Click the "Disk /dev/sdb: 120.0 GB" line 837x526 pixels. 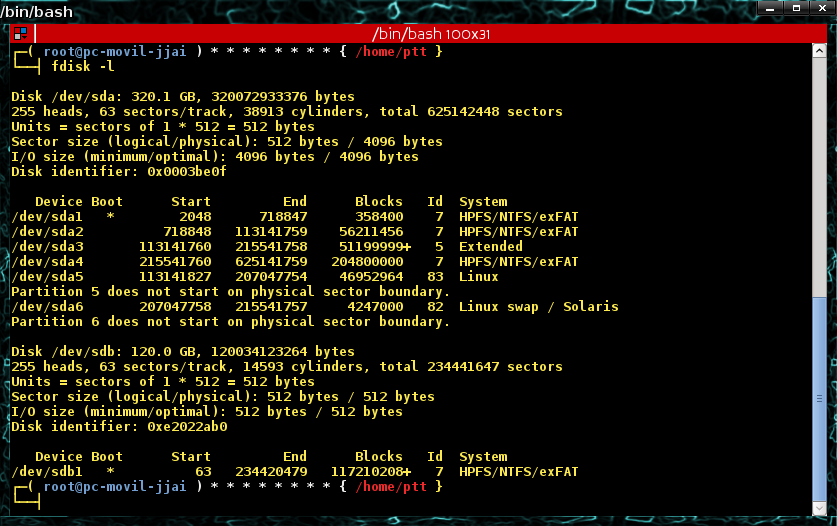pos(182,351)
